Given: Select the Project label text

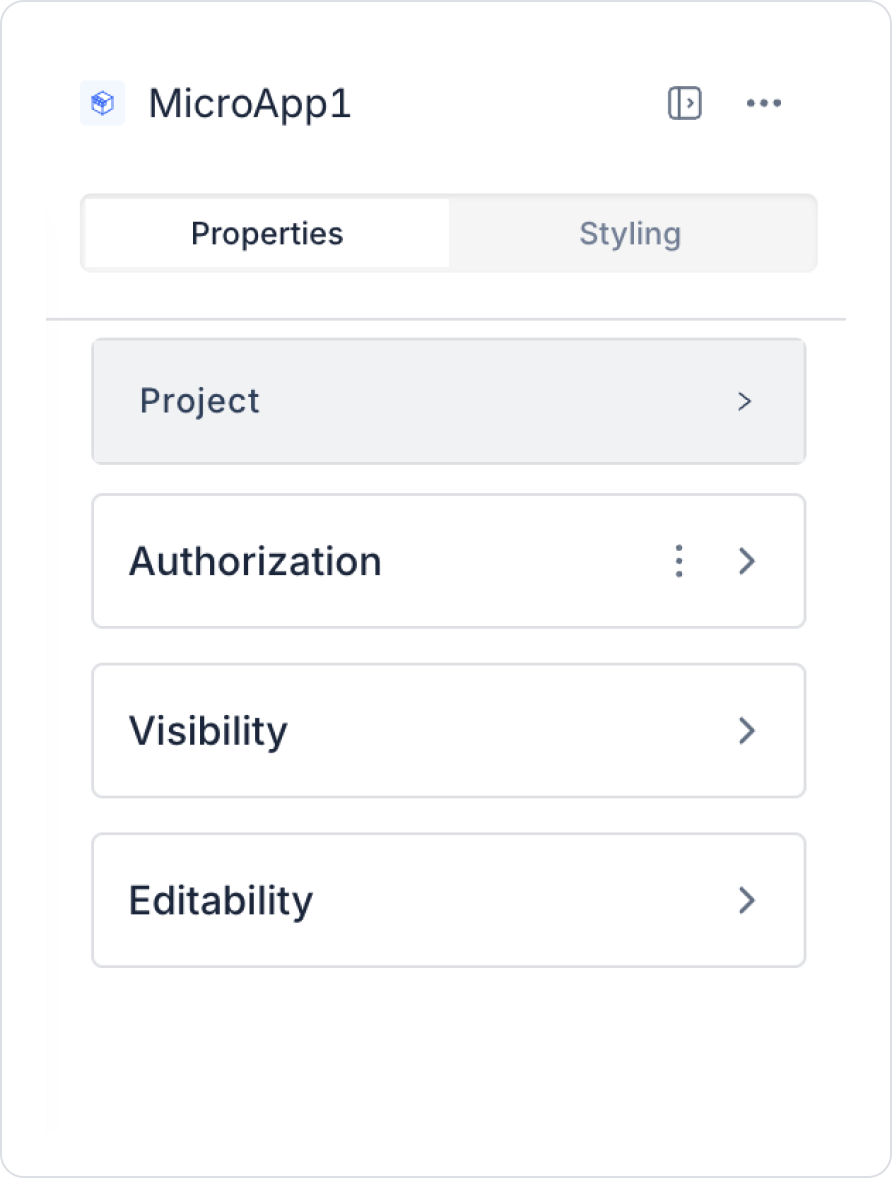Looking at the screenshot, I should click(x=200, y=401).
